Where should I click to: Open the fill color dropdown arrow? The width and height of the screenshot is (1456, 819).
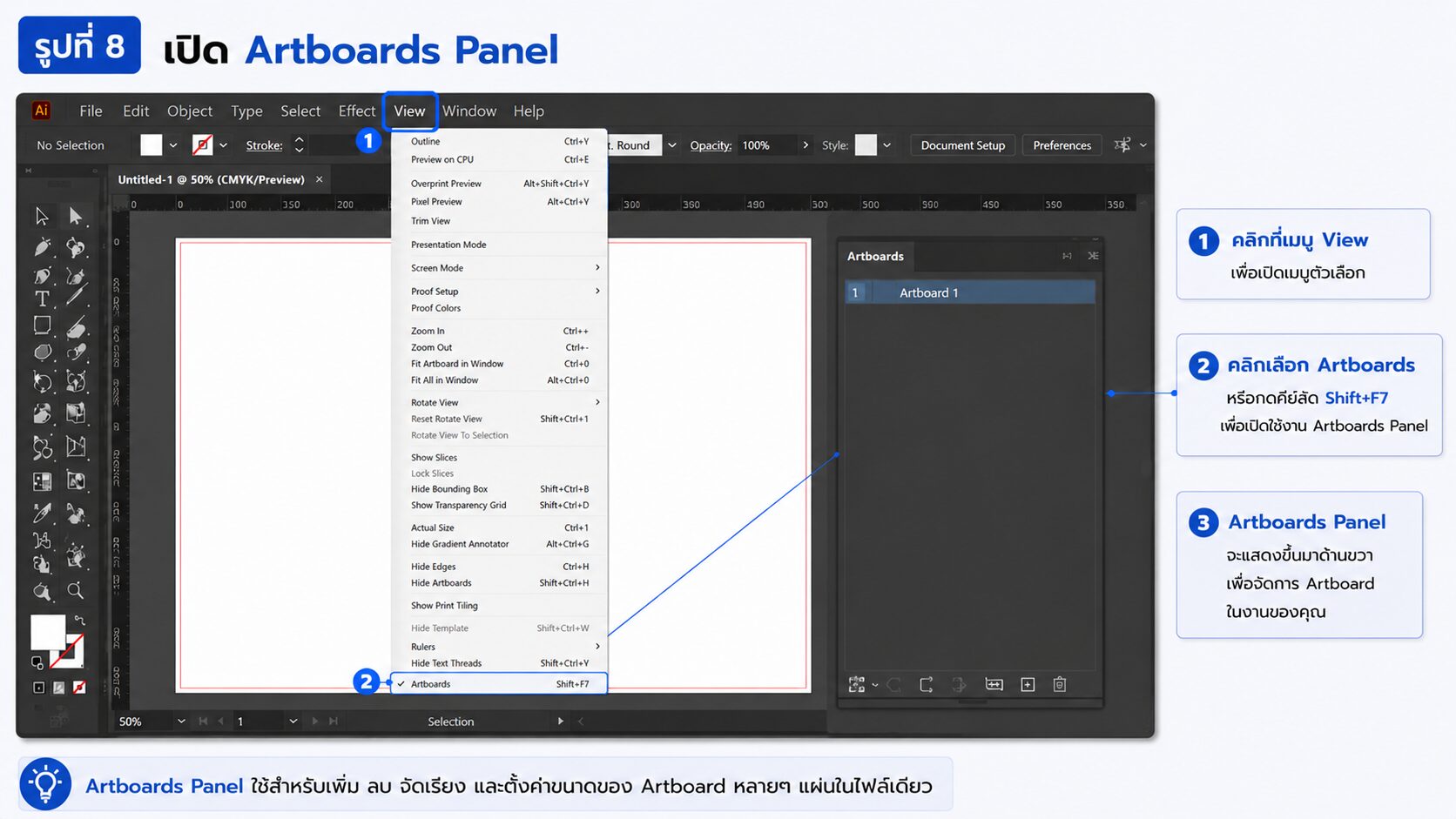(x=173, y=145)
